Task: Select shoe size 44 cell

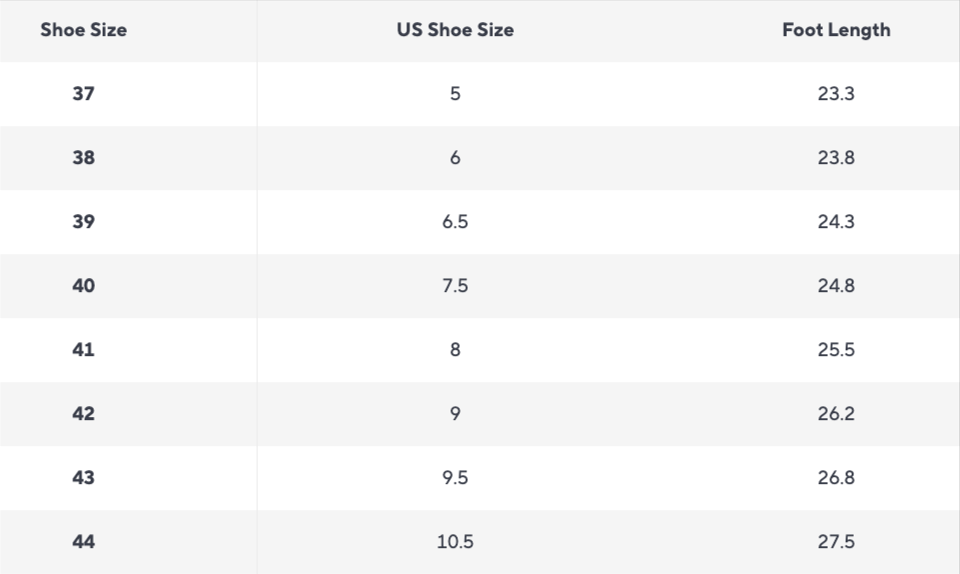Action: (84, 542)
